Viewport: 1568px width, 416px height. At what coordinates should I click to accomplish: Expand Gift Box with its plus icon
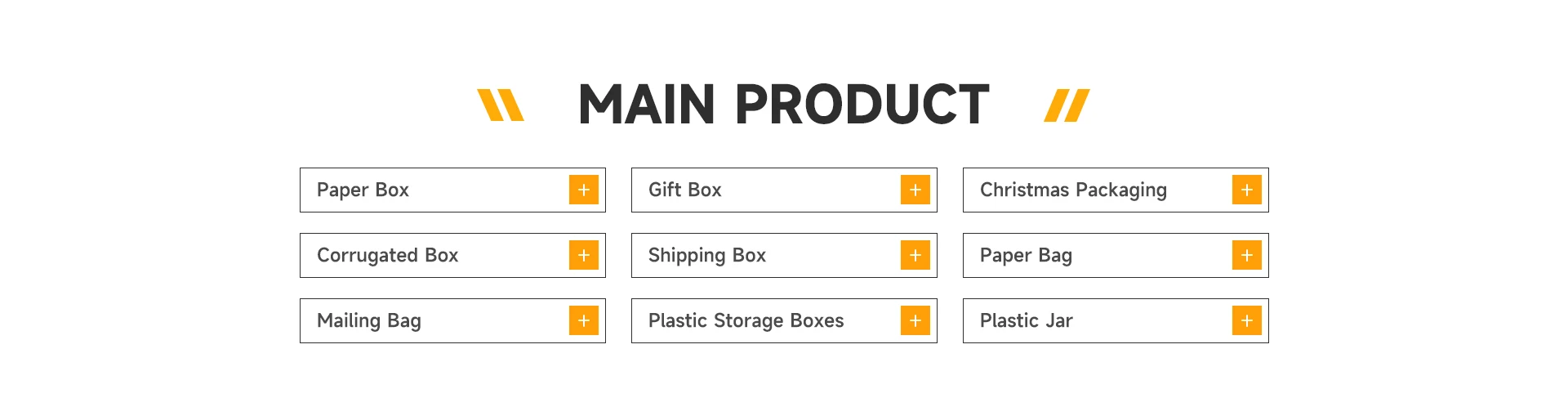(x=915, y=190)
